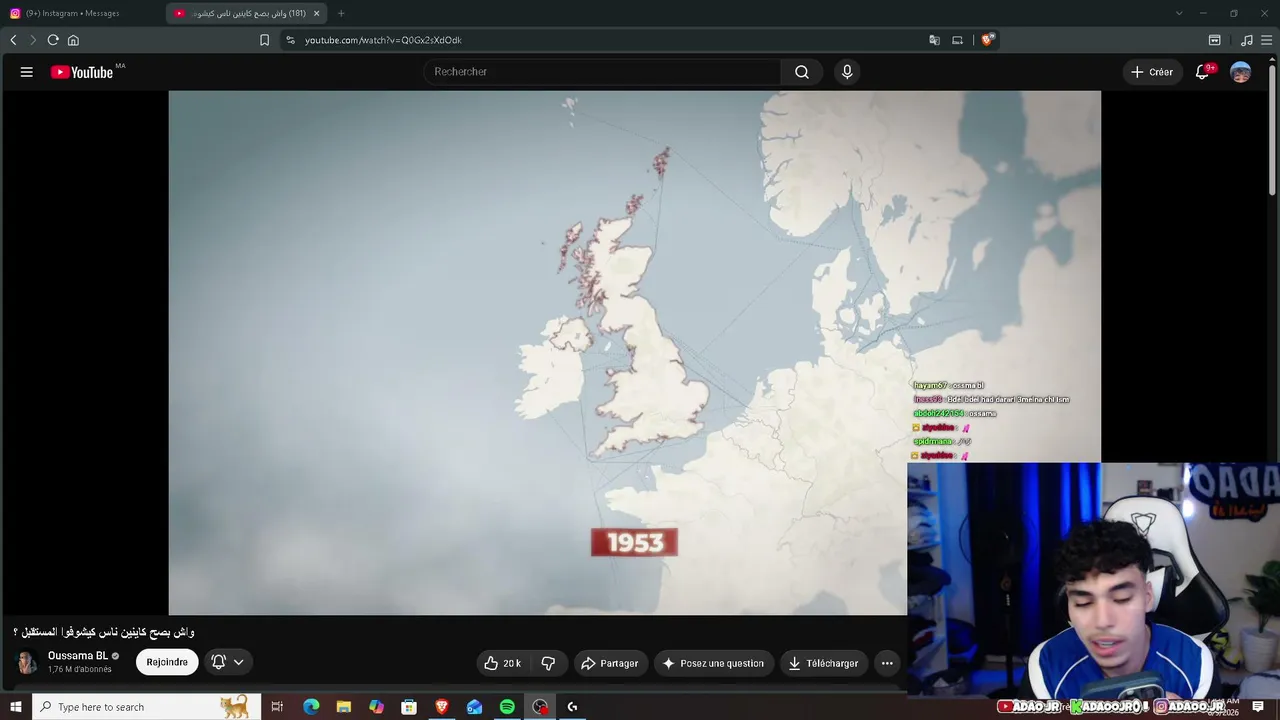Open the tab search chevron in title bar
The width and height of the screenshot is (1280, 720).
(1179, 13)
